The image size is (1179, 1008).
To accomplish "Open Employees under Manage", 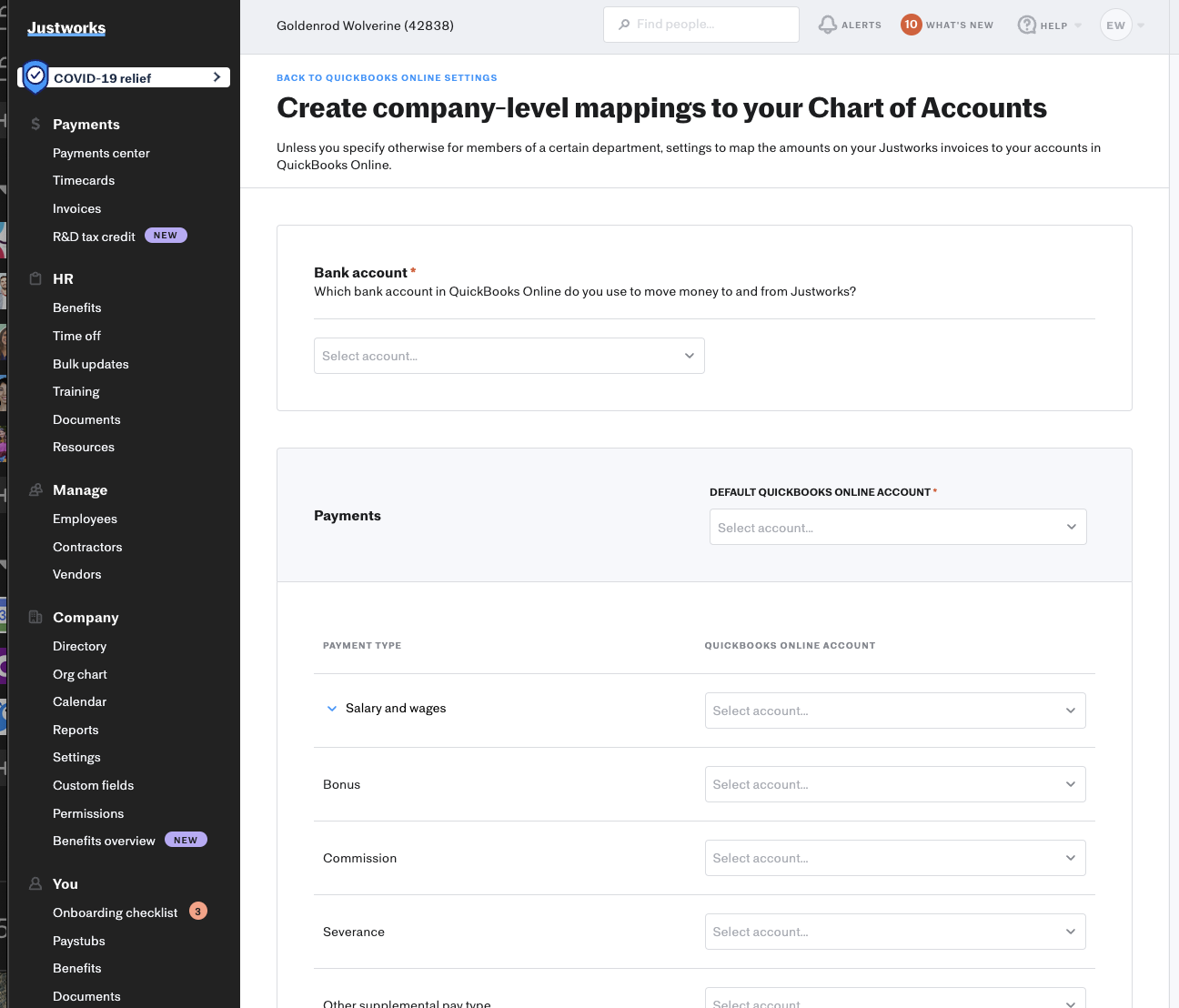I will (x=85, y=519).
